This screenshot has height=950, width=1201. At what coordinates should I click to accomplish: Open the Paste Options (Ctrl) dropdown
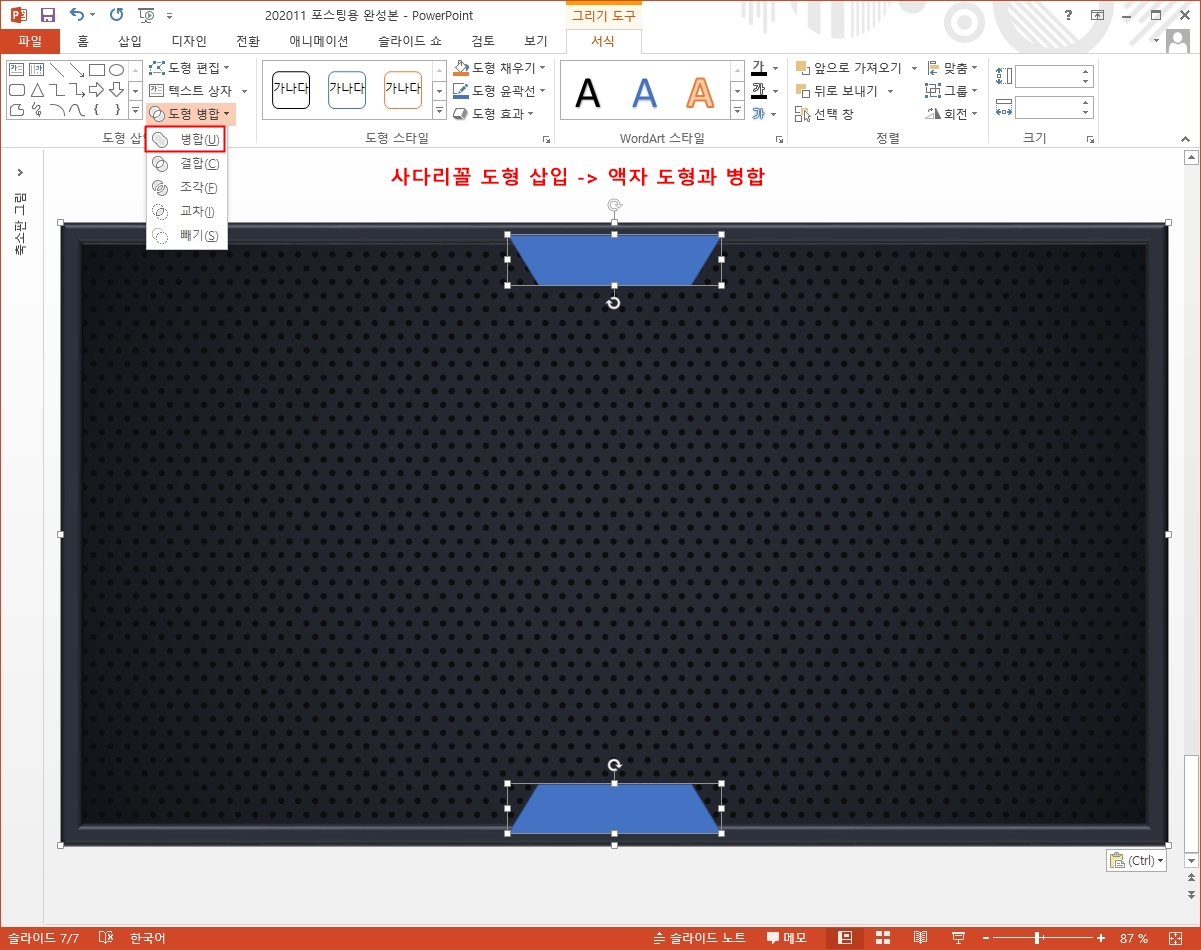point(1136,861)
